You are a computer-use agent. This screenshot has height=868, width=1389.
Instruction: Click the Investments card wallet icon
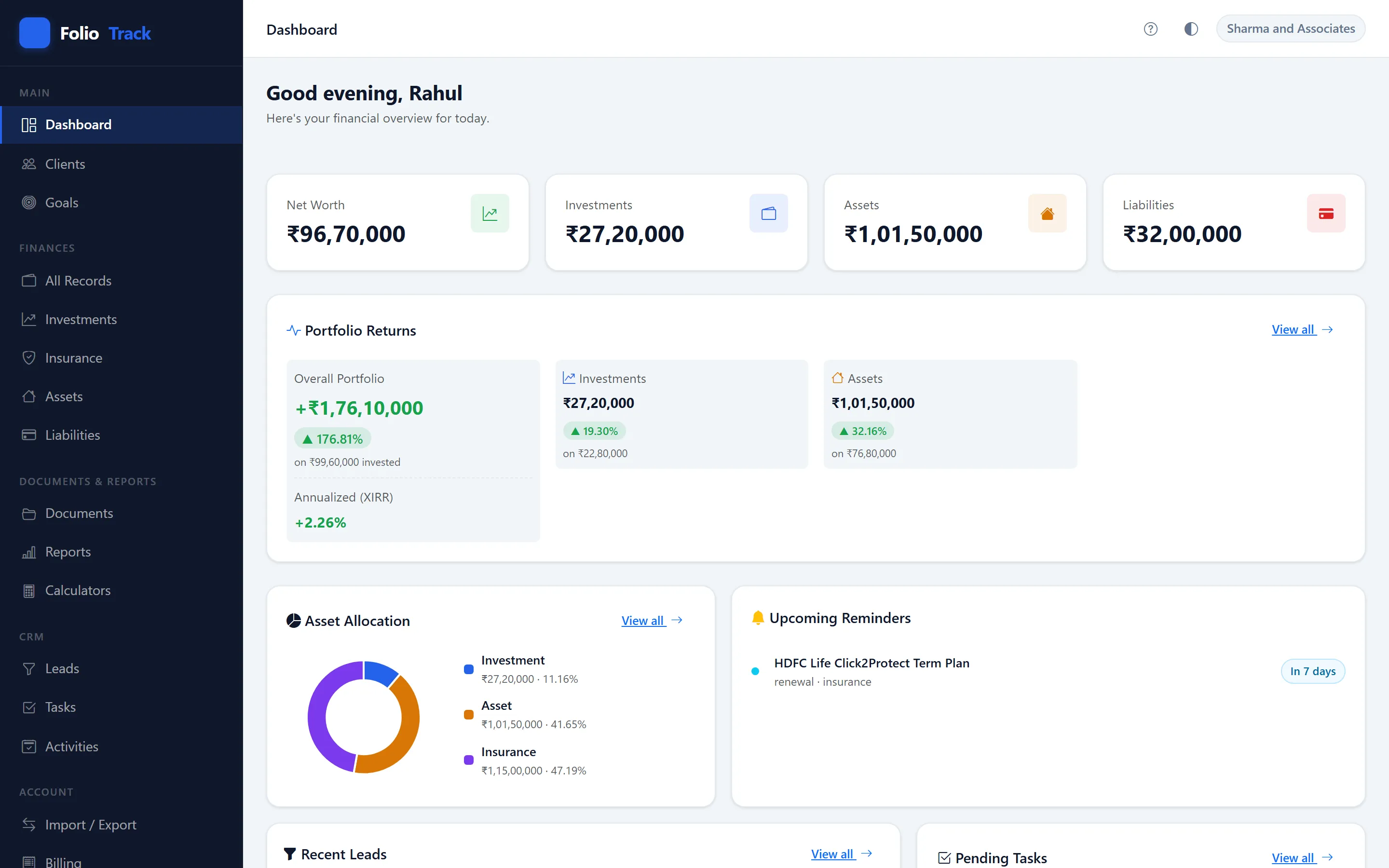coord(769,214)
